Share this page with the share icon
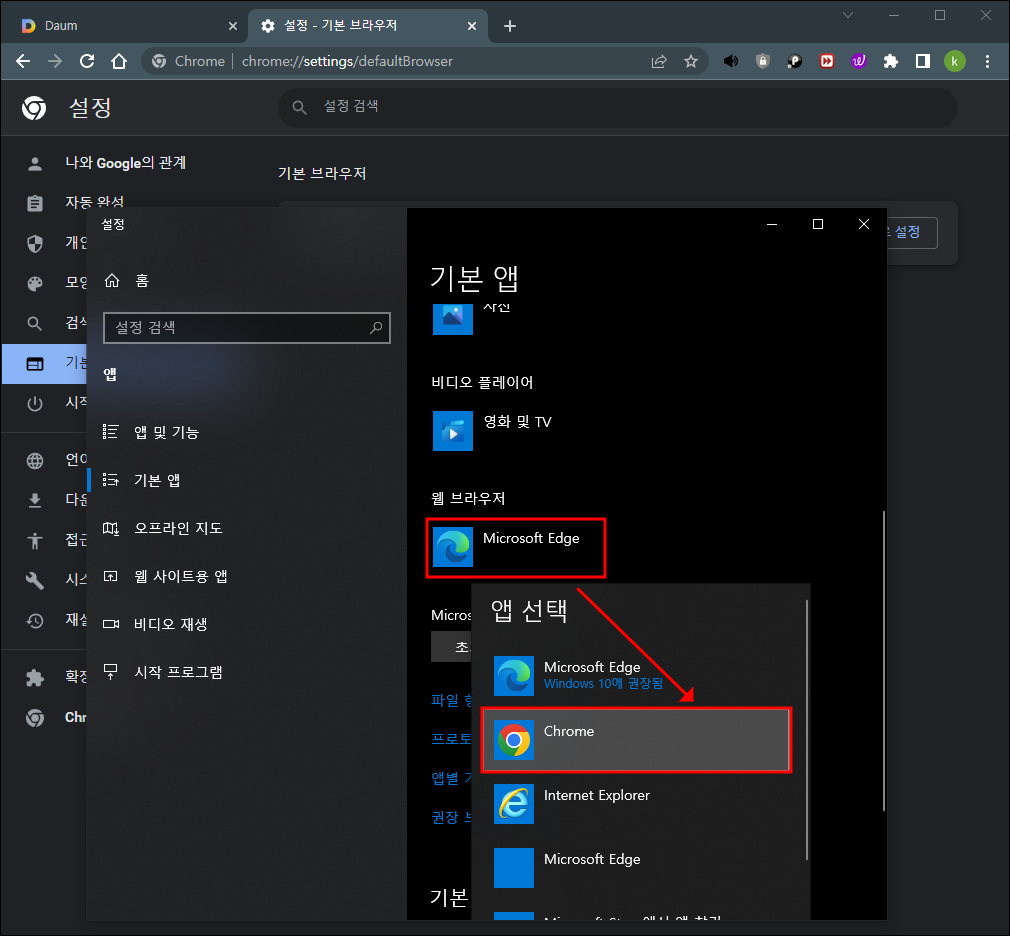The image size is (1010, 936). tap(659, 61)
